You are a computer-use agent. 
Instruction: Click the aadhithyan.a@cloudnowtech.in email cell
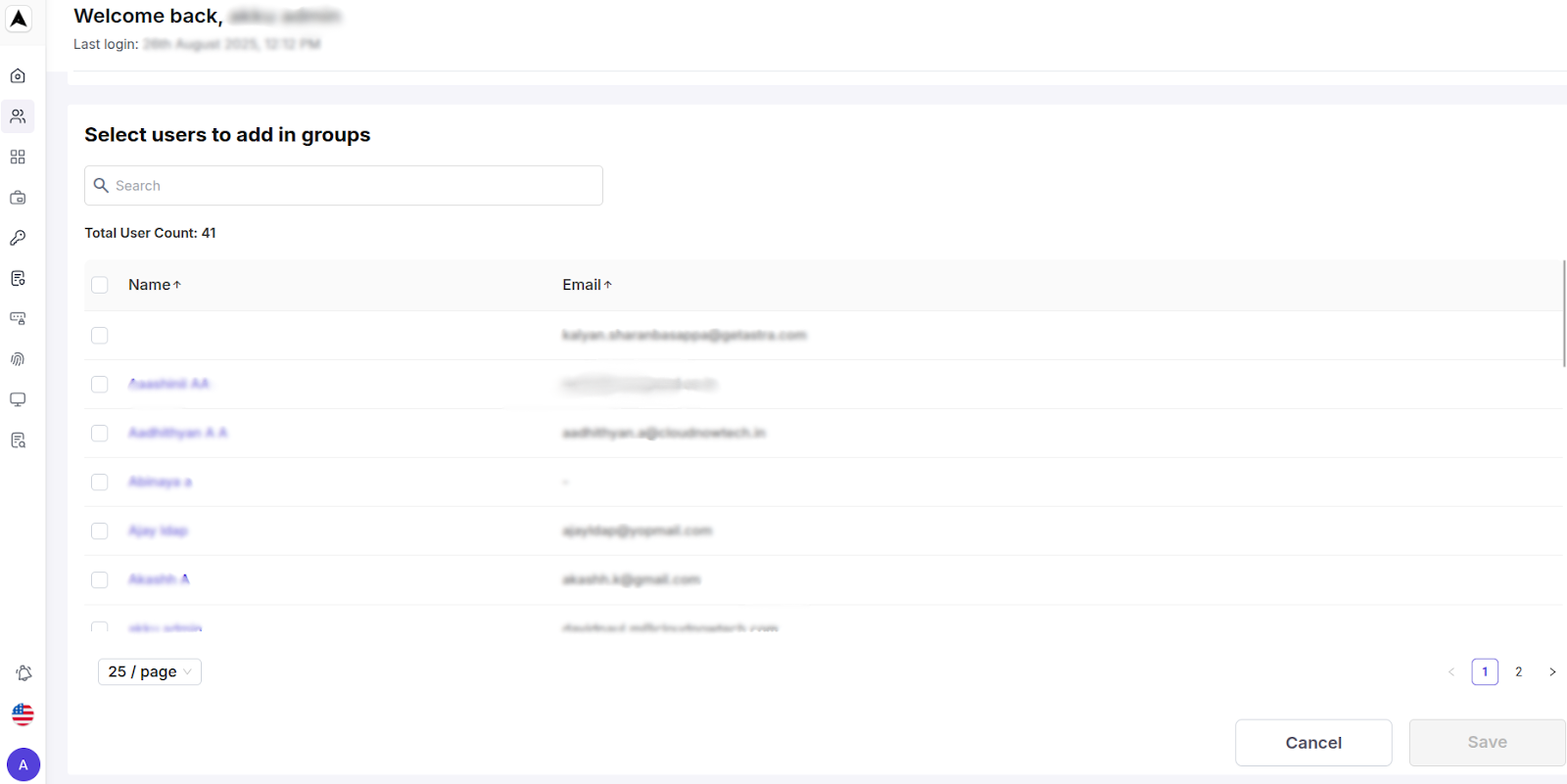[664, 433]
